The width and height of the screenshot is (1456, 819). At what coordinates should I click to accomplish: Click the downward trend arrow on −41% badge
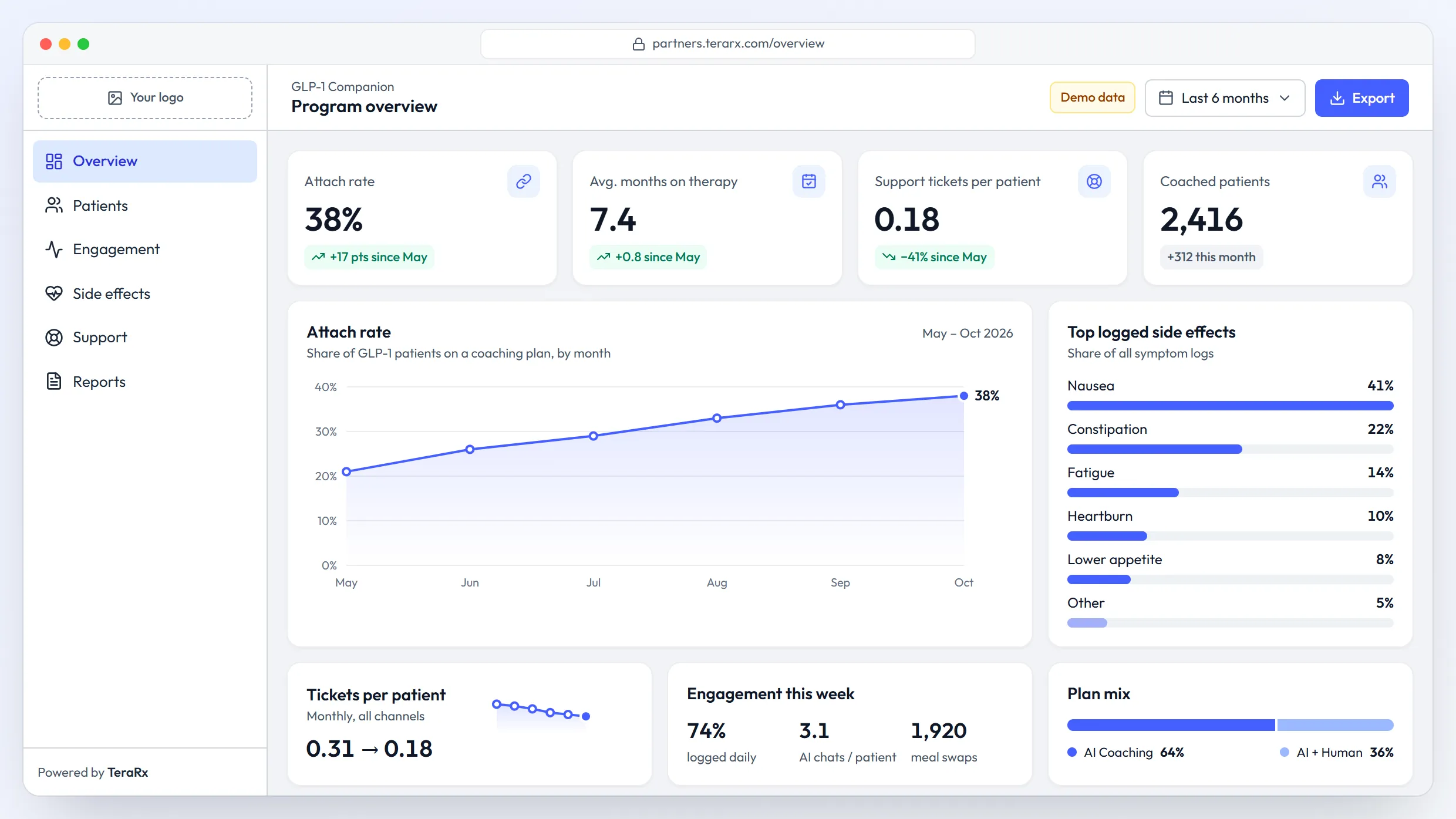(889, 257)
